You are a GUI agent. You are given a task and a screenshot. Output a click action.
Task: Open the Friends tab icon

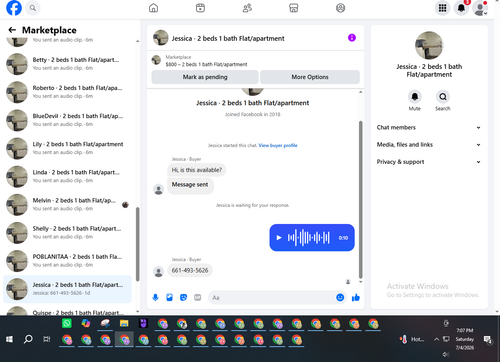(247, 8)
